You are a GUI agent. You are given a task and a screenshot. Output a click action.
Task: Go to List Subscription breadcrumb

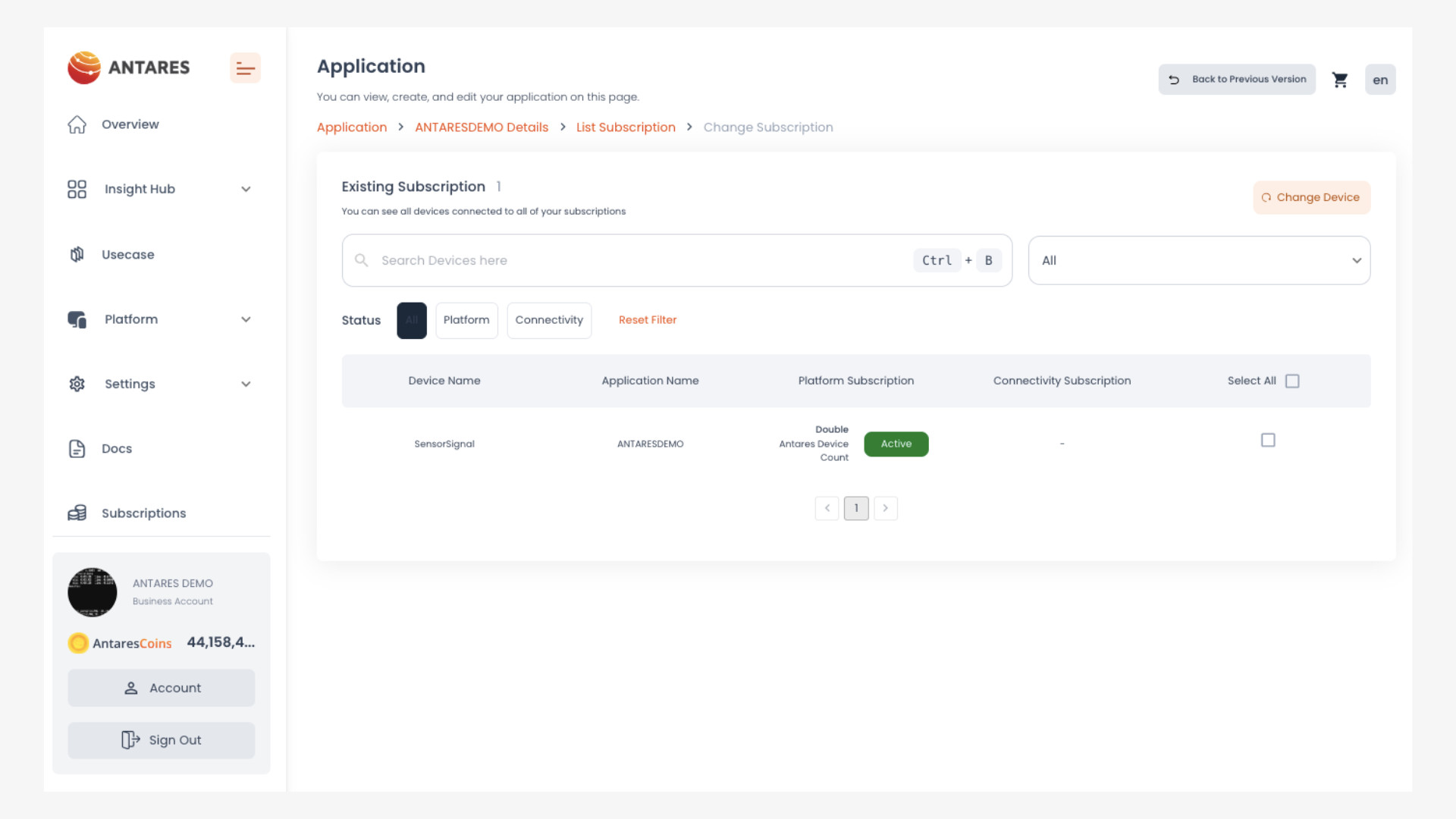click(626, 127)
